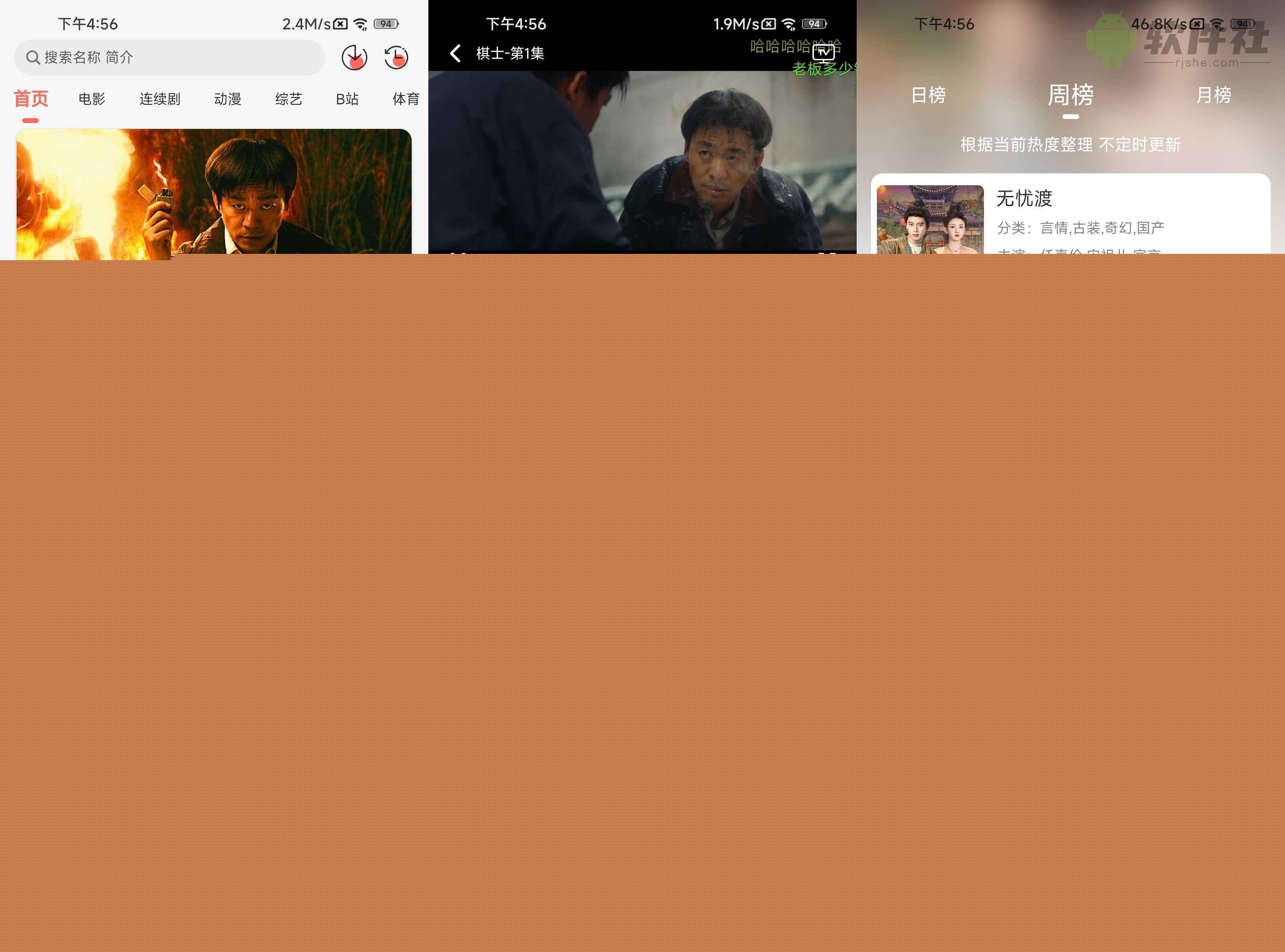Select the 周榜 weekly ranking tab
Screen dimensions: 1285x952
(1070, 95)
